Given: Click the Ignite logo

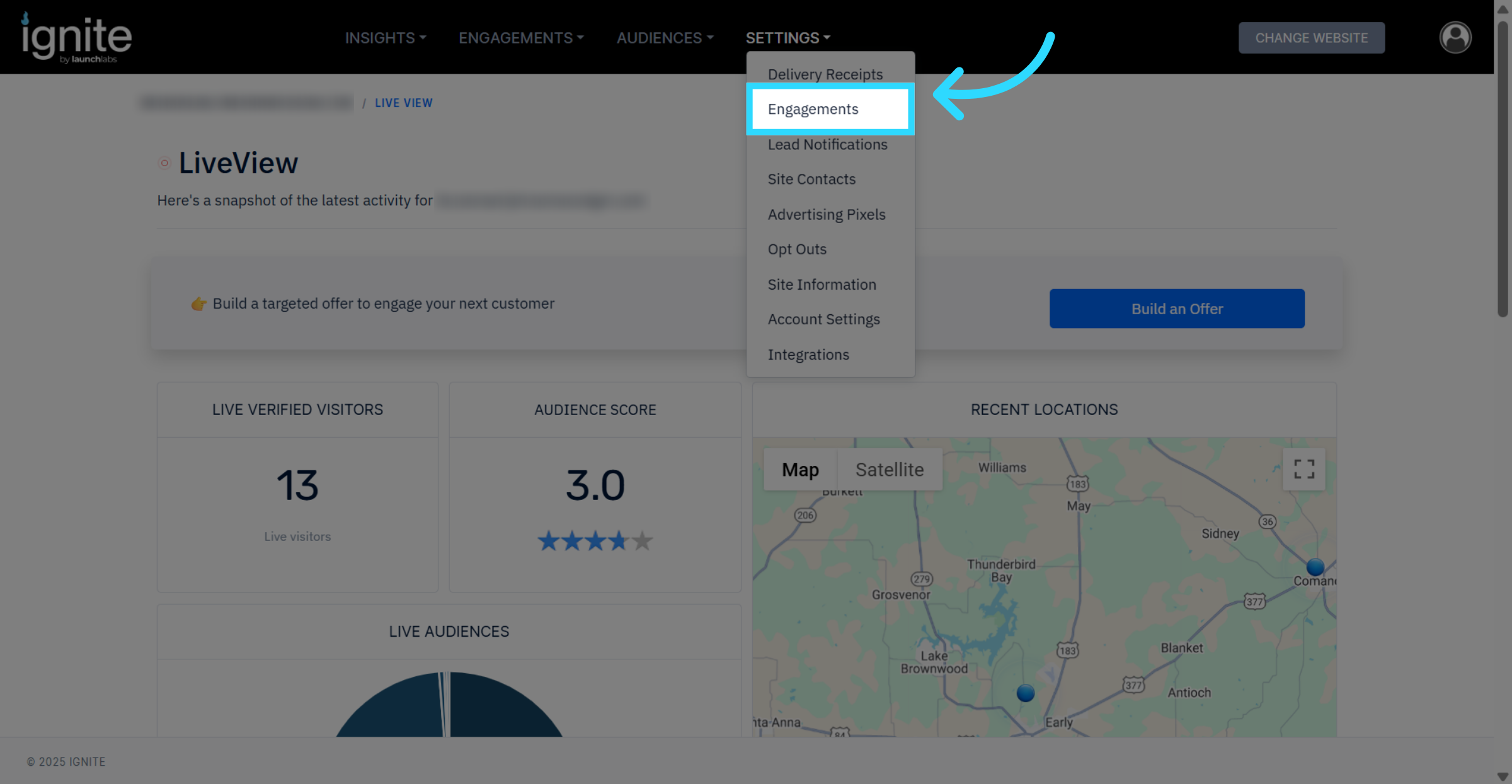Looking at the screenshot, I should click(x=77, y=38).
